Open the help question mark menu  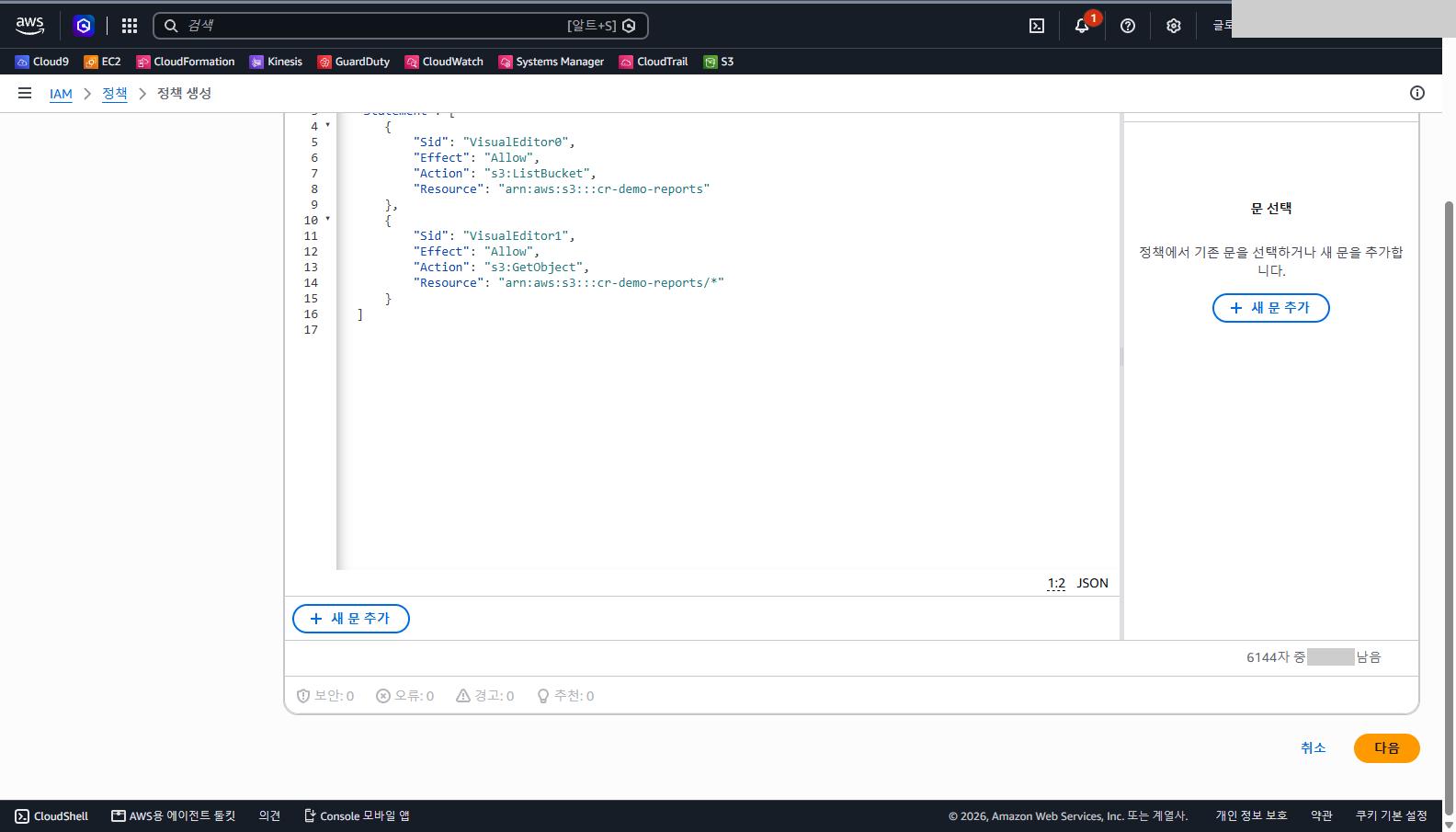[1128, 26]
